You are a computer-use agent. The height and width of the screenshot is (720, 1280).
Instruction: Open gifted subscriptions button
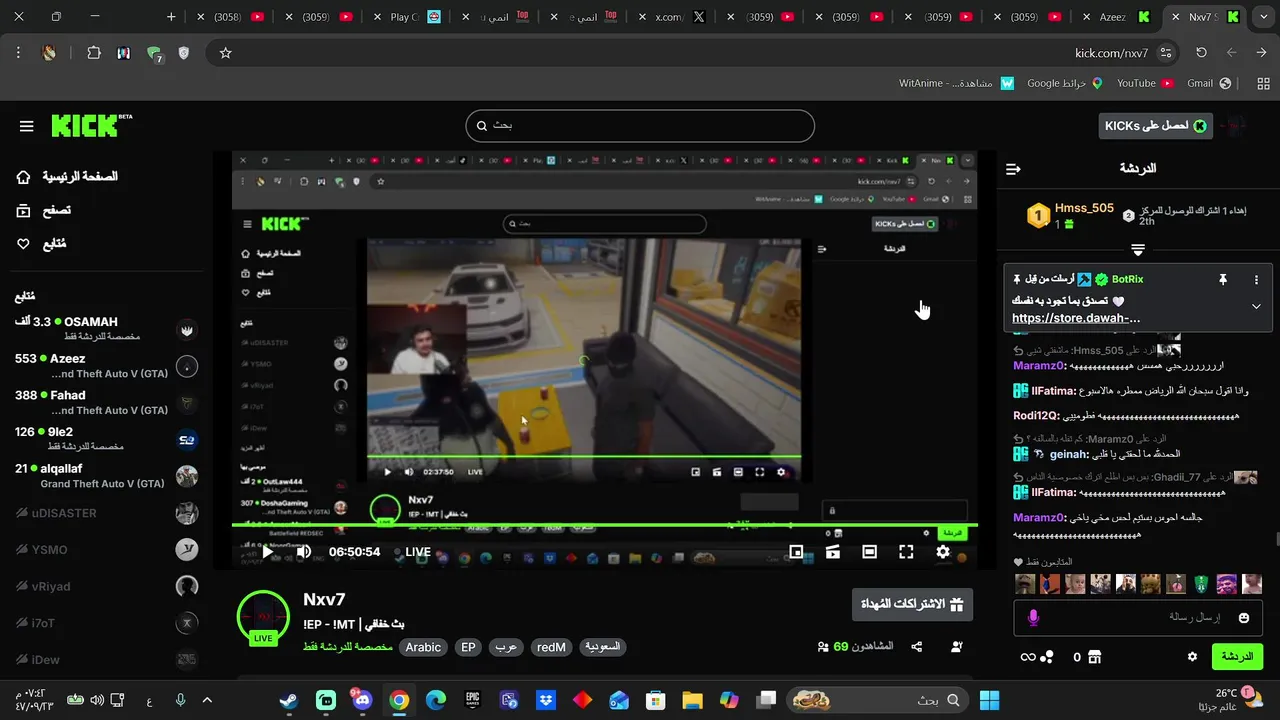point(912,605)
